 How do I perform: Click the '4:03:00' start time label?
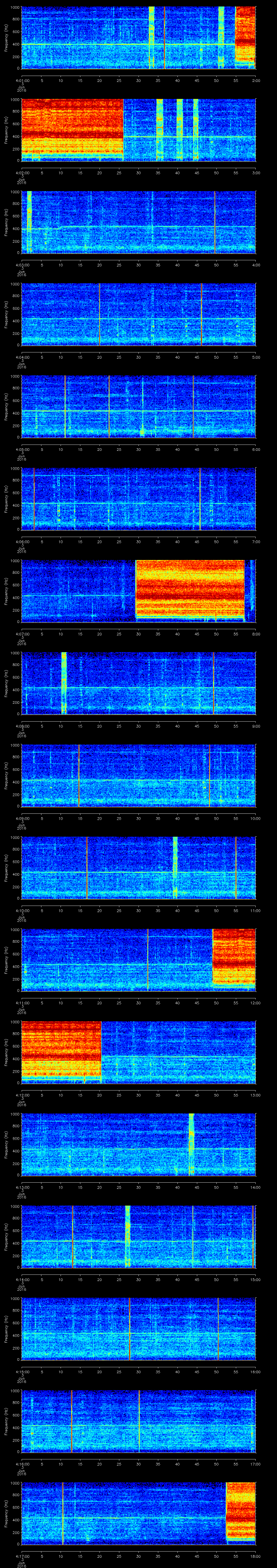point(22,265)
